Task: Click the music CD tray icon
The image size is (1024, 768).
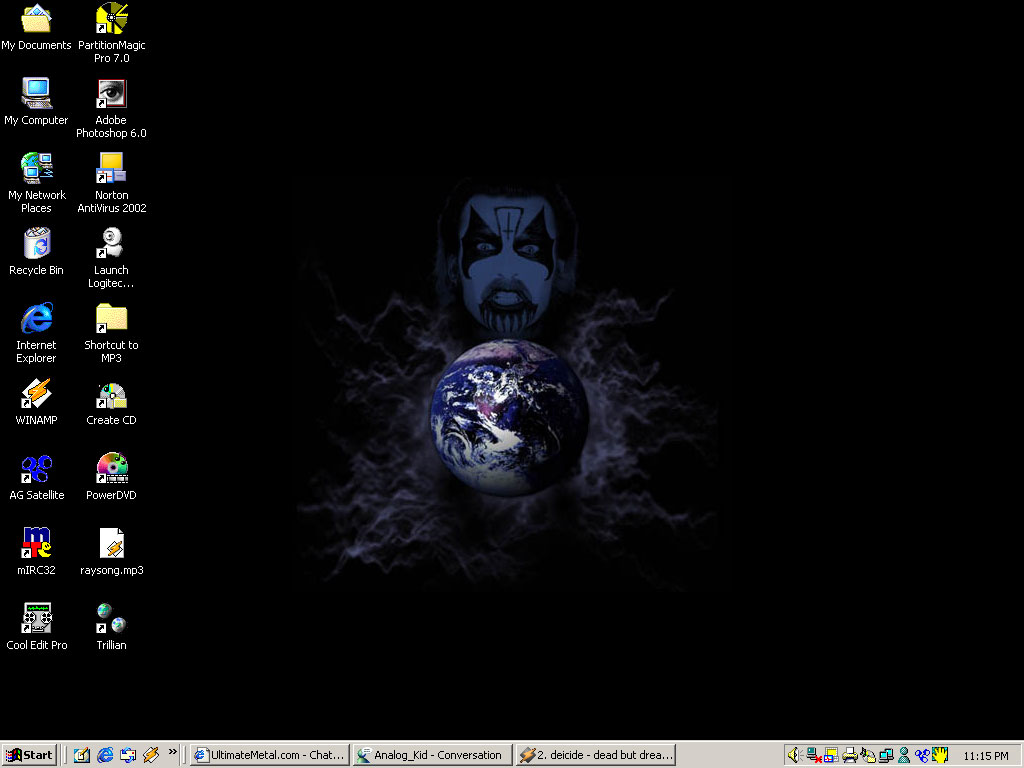Action: (x=868, y=755)
